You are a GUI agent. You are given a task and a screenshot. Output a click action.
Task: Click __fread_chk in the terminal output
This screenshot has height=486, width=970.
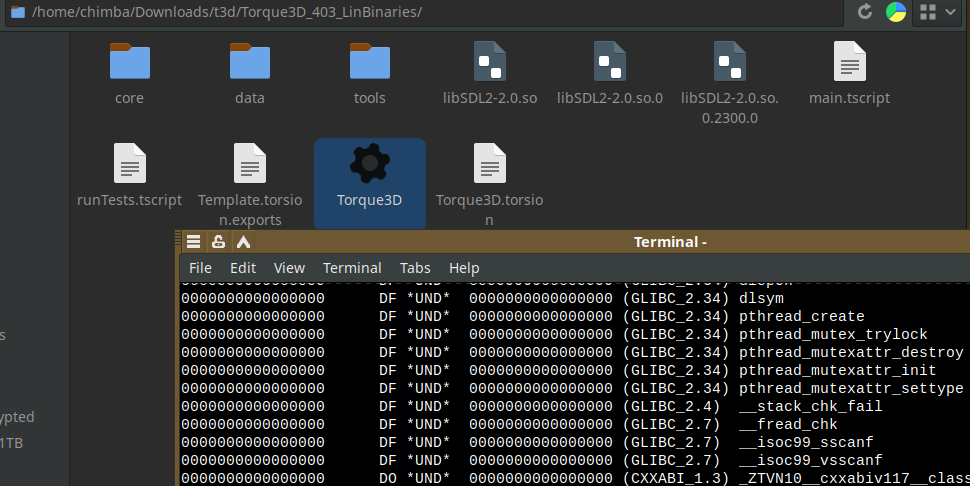coord(788,424)
